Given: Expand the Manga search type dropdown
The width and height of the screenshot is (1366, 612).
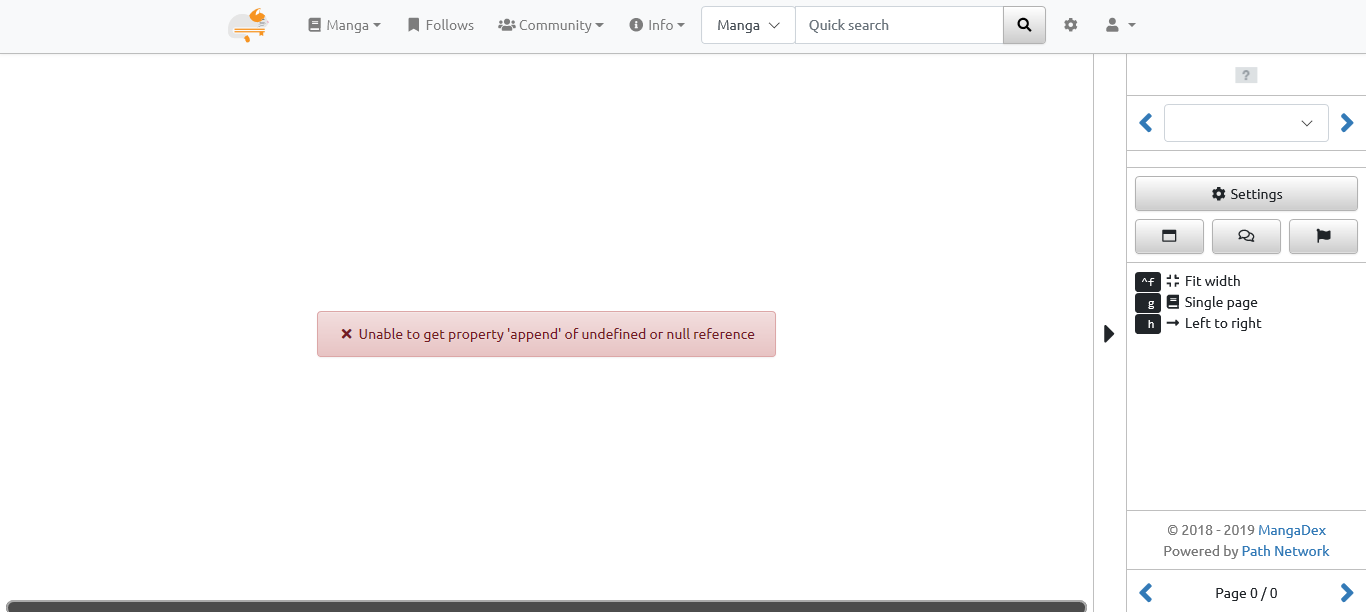Looking at the screenshot, I should pos(748,25).
